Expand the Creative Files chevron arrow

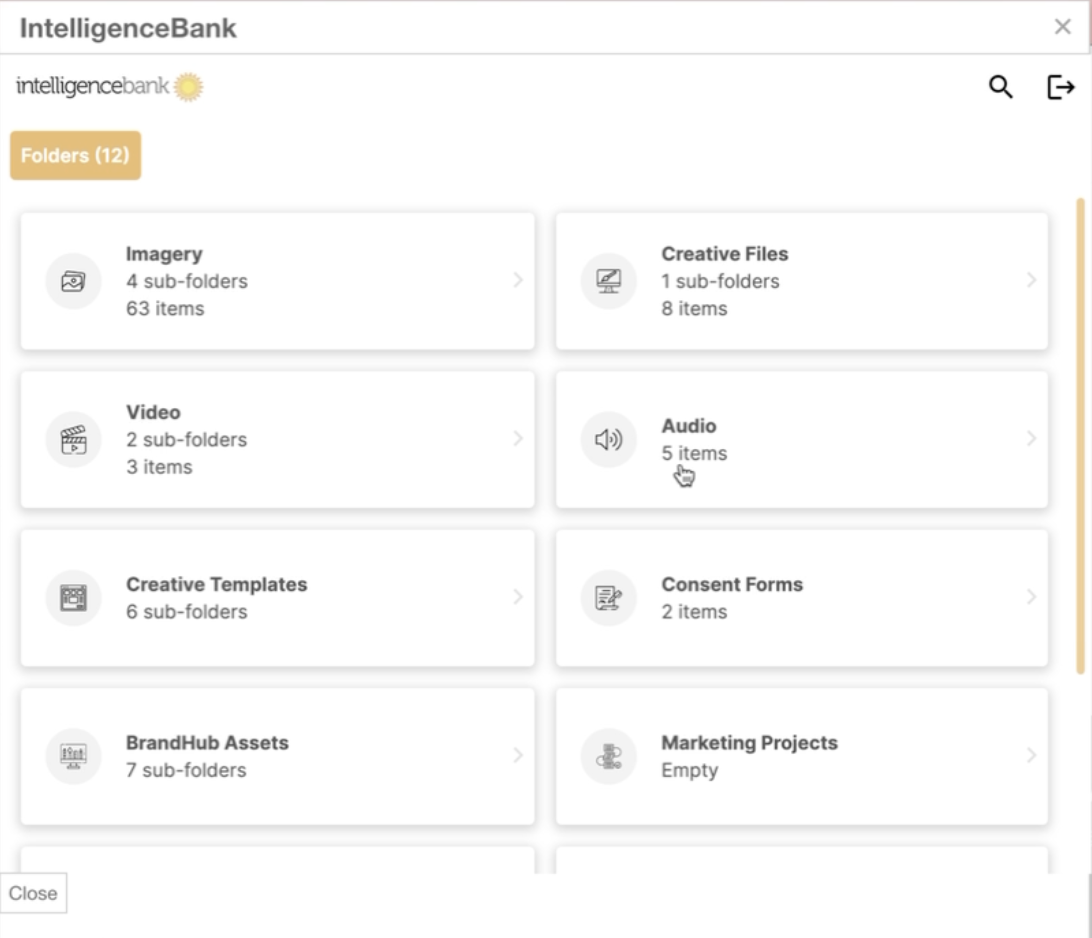[x=1031, y=281]
